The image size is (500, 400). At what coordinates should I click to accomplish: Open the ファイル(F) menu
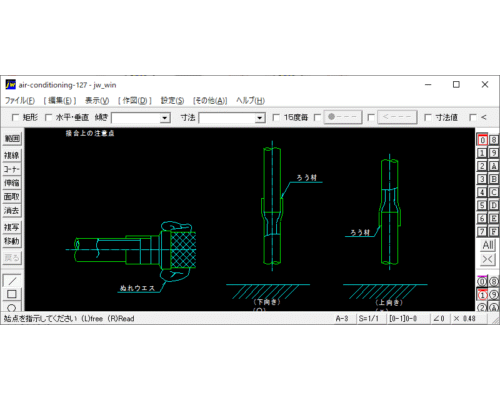pyautogui.click(x=20, y=100)
